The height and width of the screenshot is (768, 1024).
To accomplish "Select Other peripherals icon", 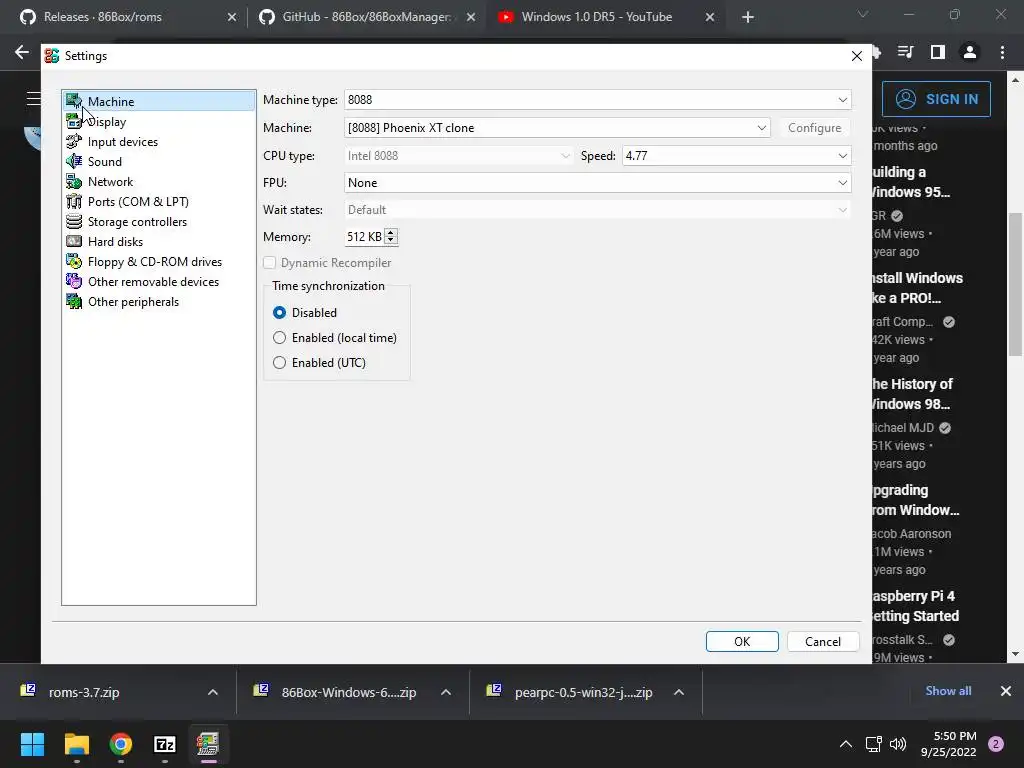I will pyautogui.click(x=74, y=302).
